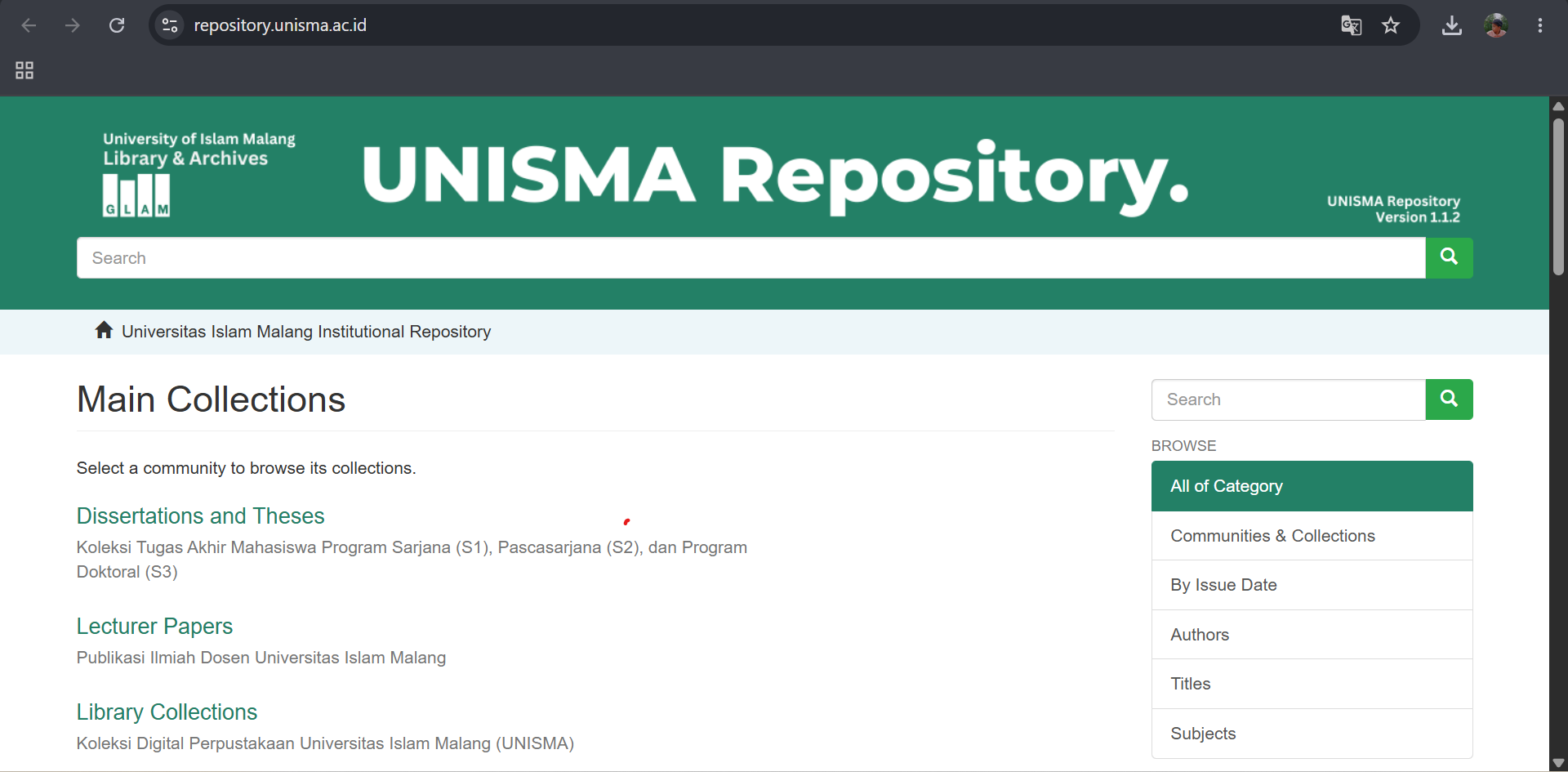Focus the sidebar Search field

[1289, 399]
